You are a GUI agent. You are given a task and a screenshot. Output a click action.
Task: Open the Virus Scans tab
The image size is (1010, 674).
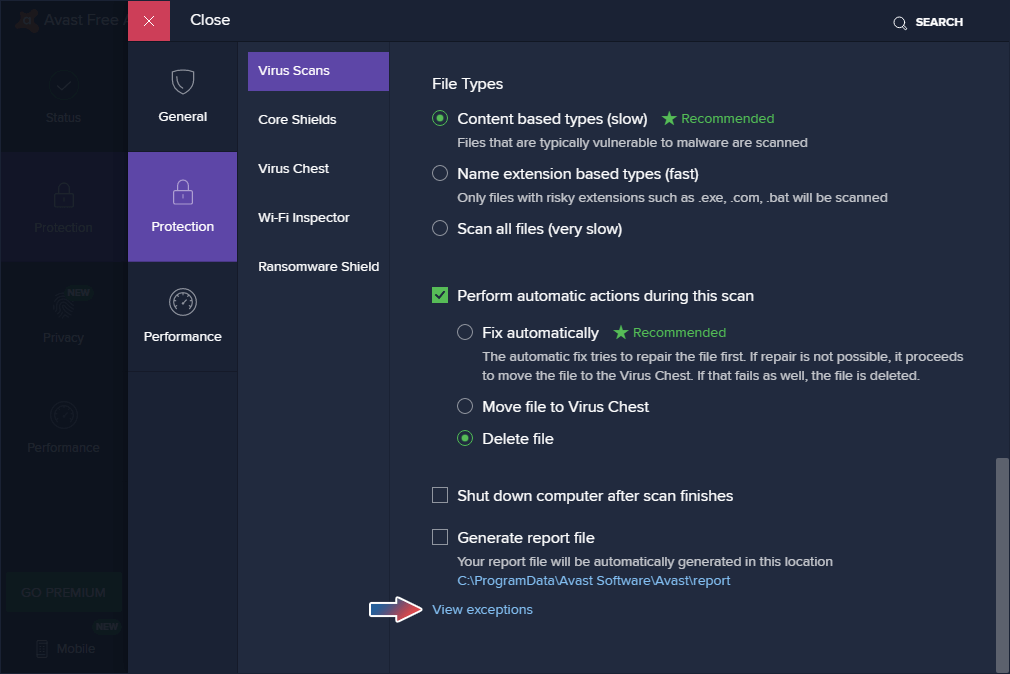pos(318,71)
